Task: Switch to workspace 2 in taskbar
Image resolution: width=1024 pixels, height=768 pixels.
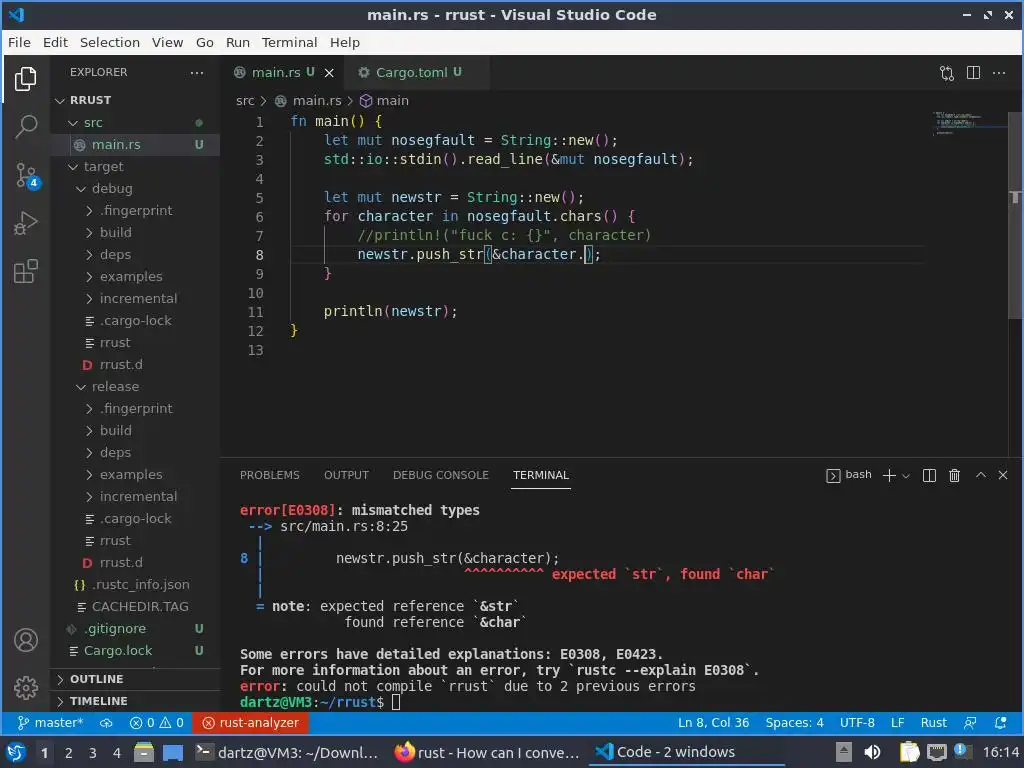Action: click(69, 753)
